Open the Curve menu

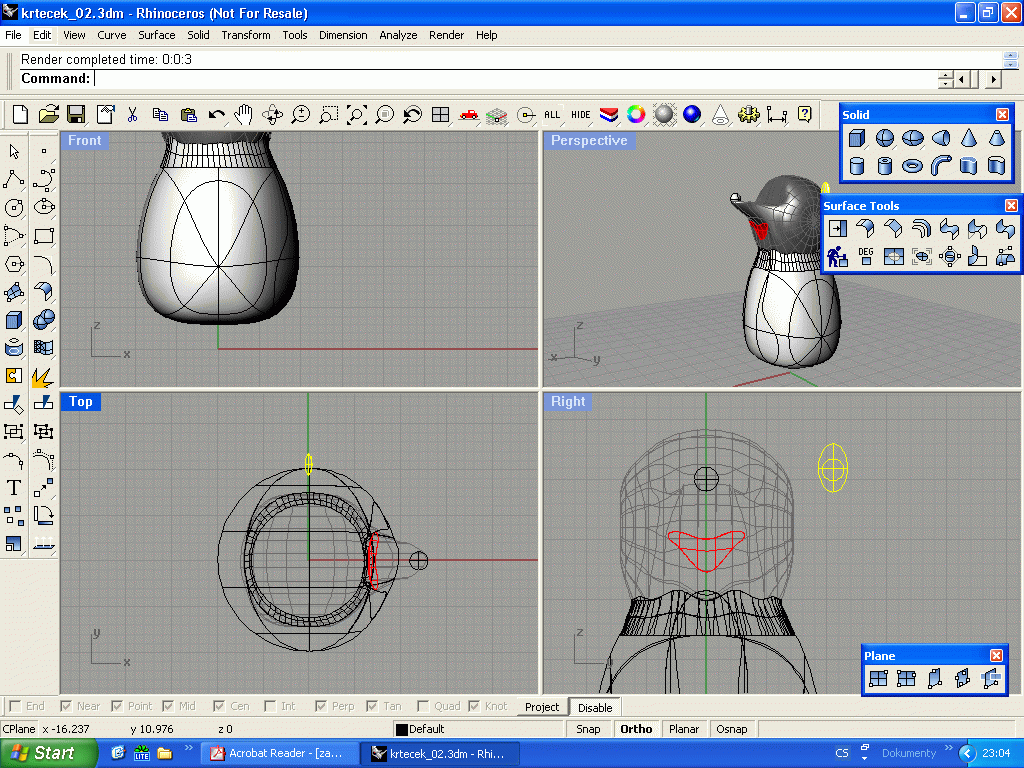112,35
